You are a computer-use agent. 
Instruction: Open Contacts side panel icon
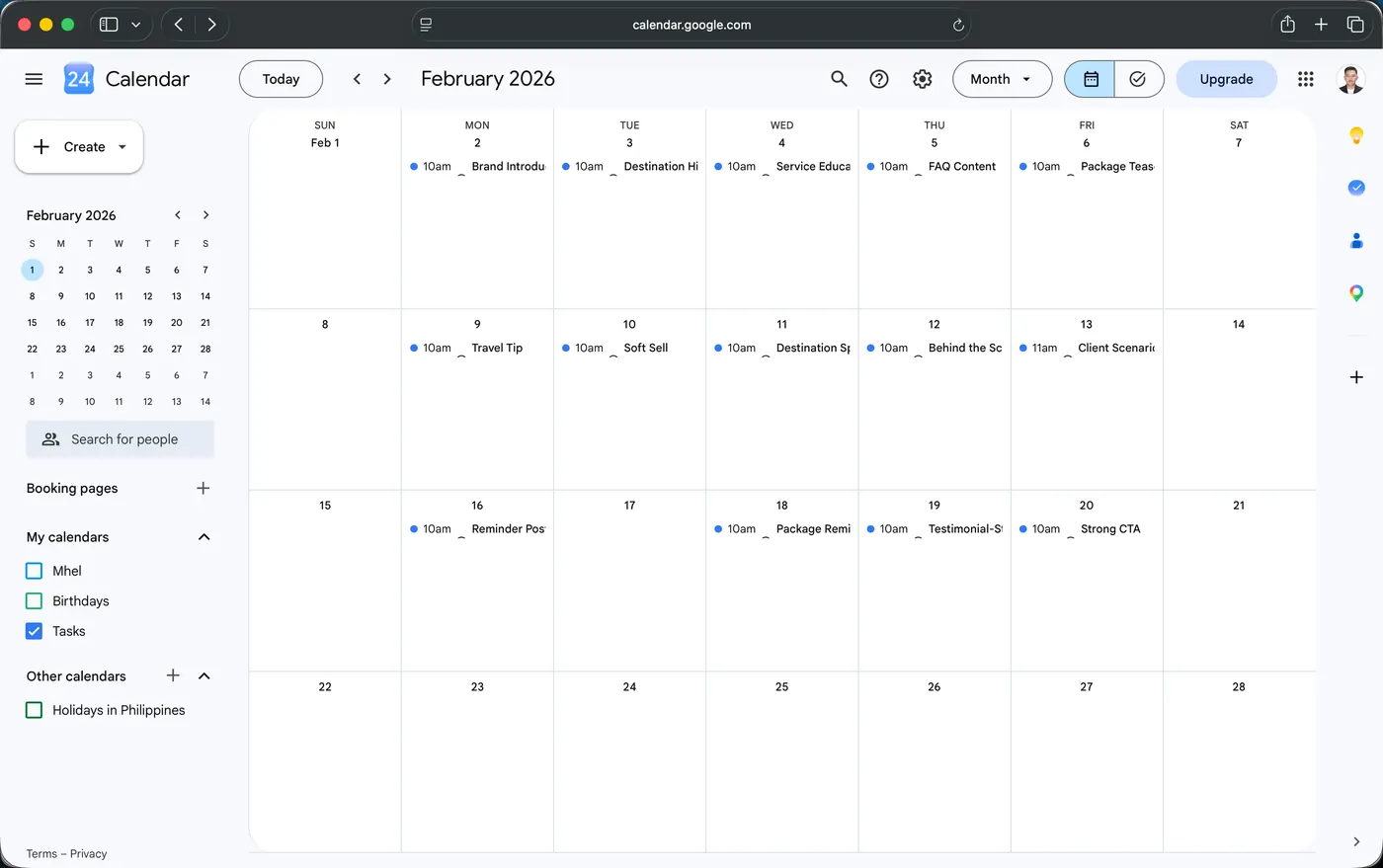pos(1356,240)
